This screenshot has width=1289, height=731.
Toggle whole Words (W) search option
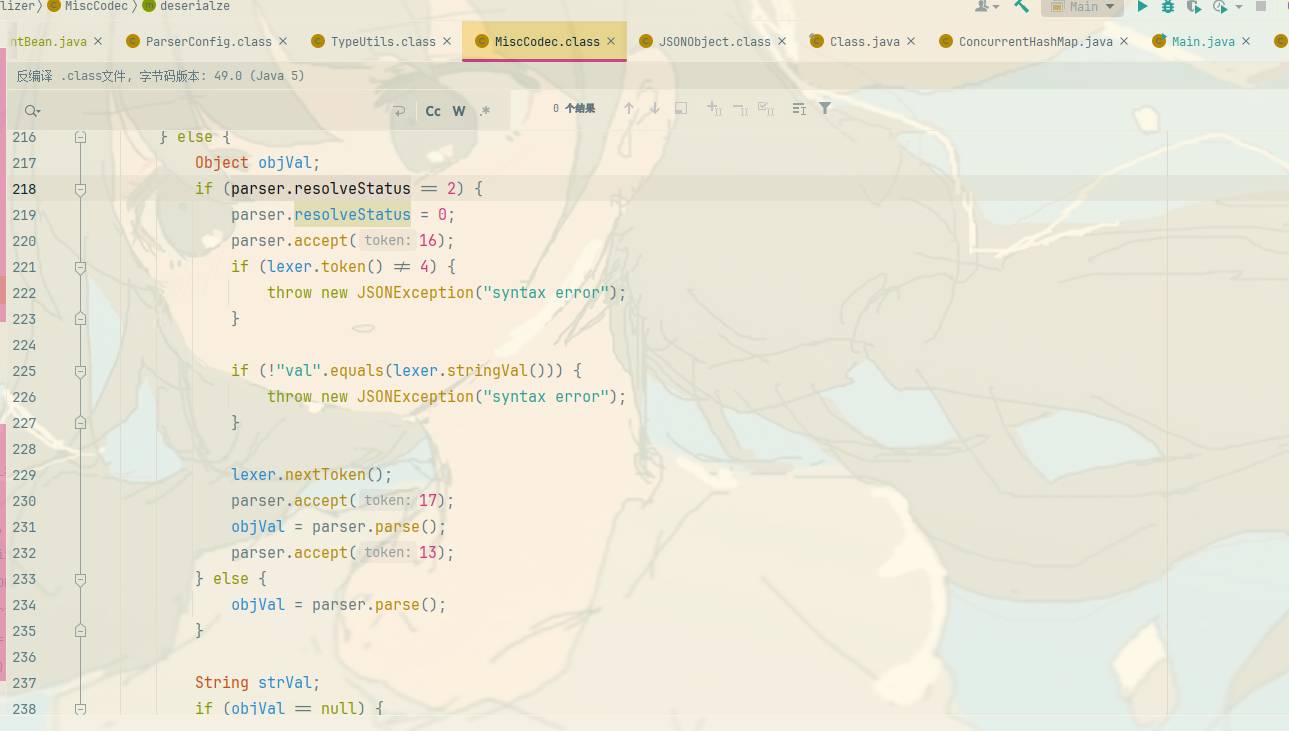tap(459, 111)
